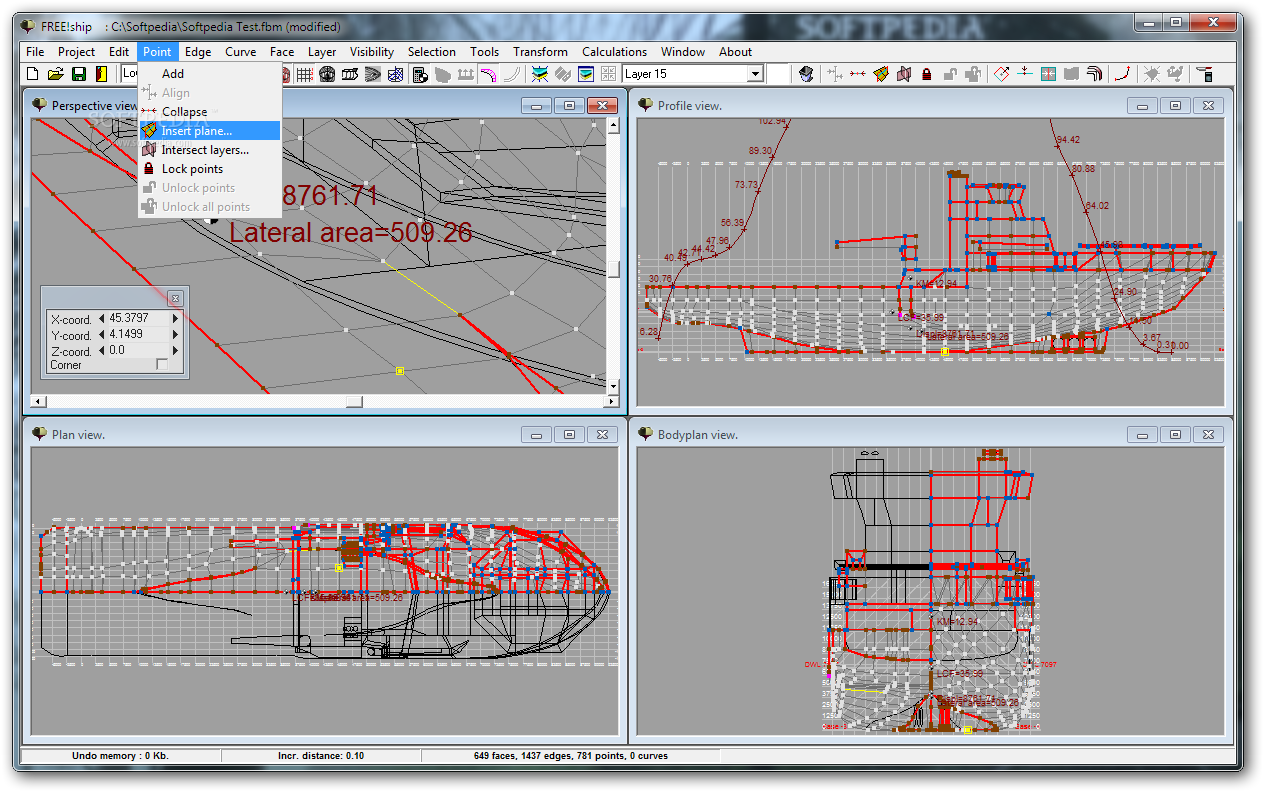Open the Layer 15 dropdown arrow
The image size is (1264, 792).
[755, 74]
